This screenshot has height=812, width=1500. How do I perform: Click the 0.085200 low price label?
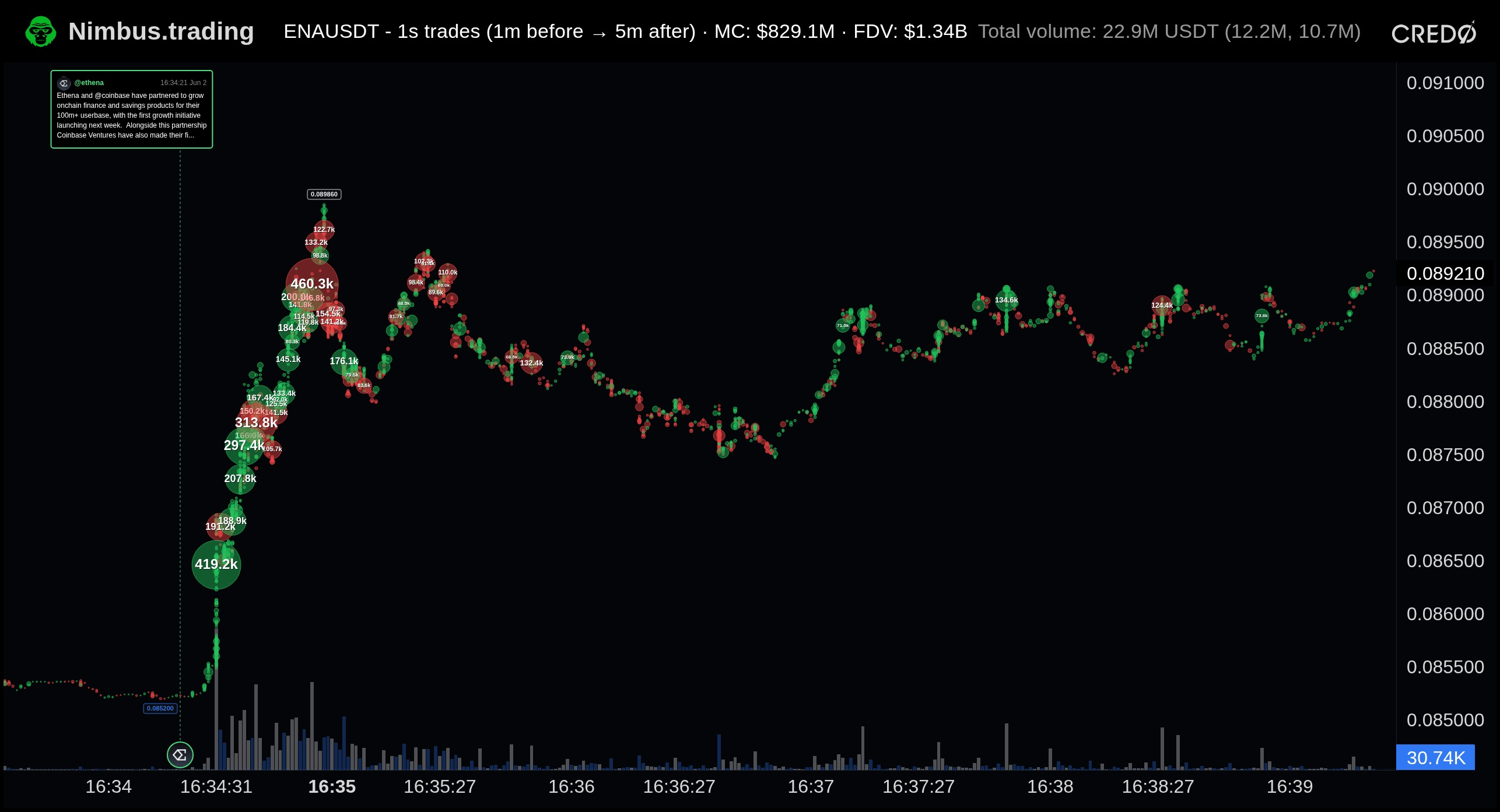(x=160, y=708)
